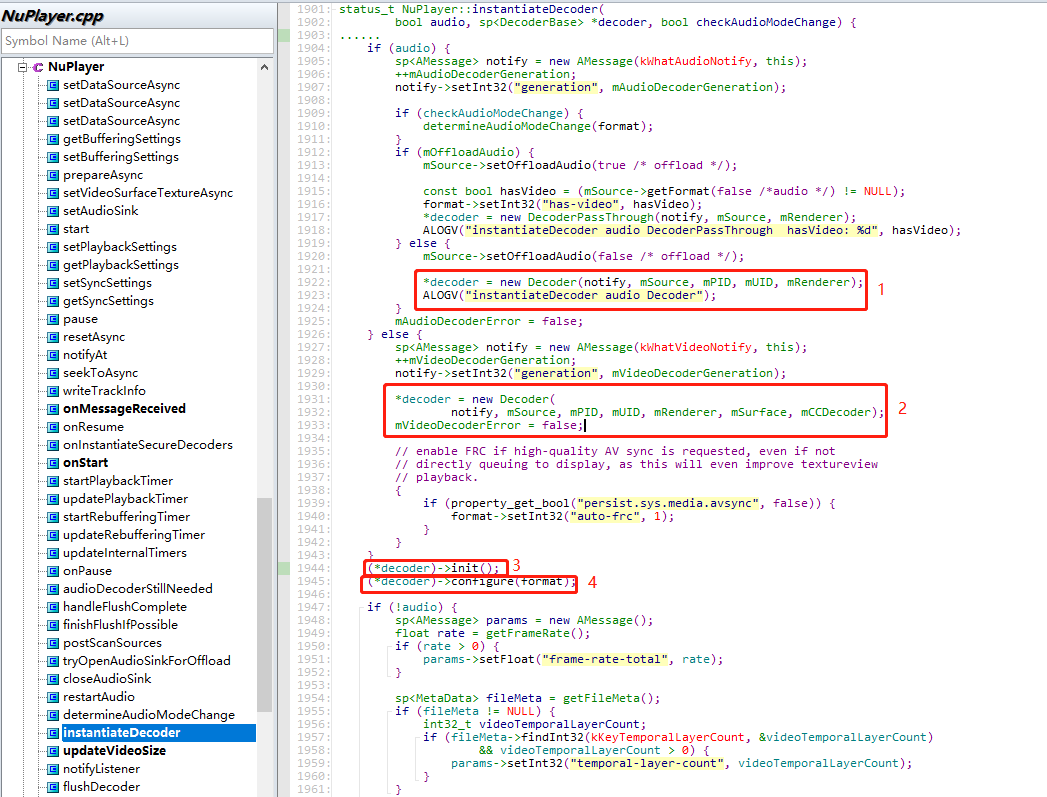Screen dimensions: 1047x797
Task: Click icon beside onStart
Action: tap(53, 463)
